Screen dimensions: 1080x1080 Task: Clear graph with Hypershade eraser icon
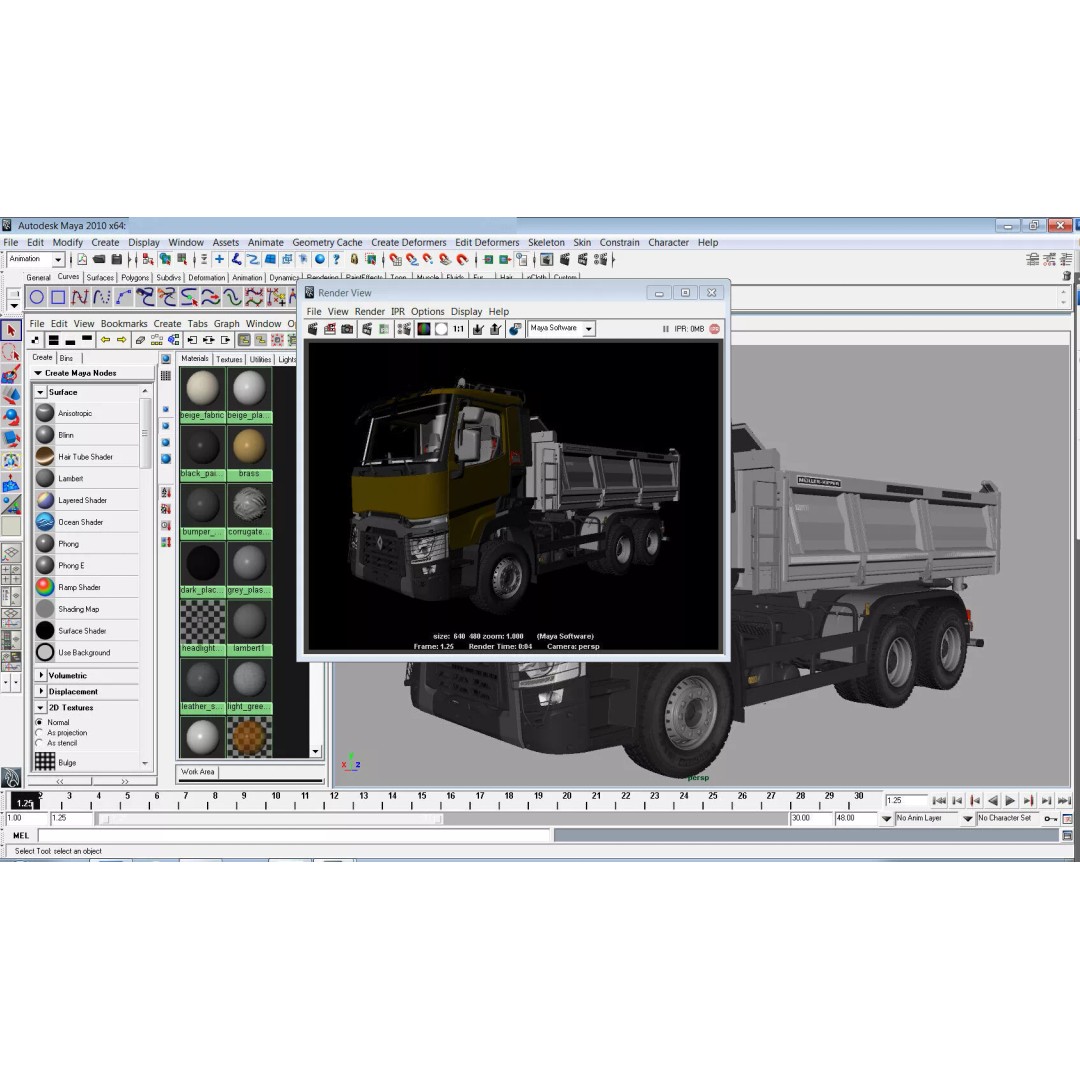click(141, 340)
